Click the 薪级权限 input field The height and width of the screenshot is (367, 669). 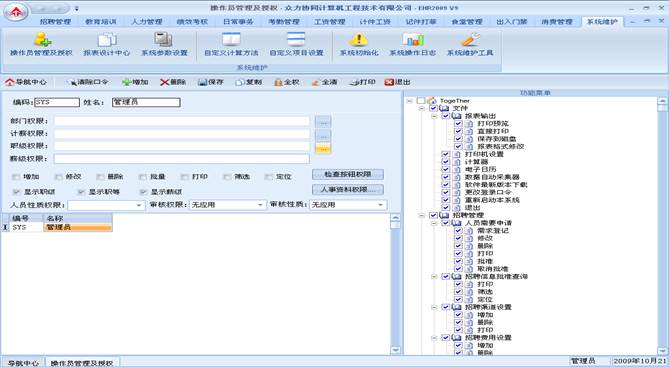tap(181, 159)
